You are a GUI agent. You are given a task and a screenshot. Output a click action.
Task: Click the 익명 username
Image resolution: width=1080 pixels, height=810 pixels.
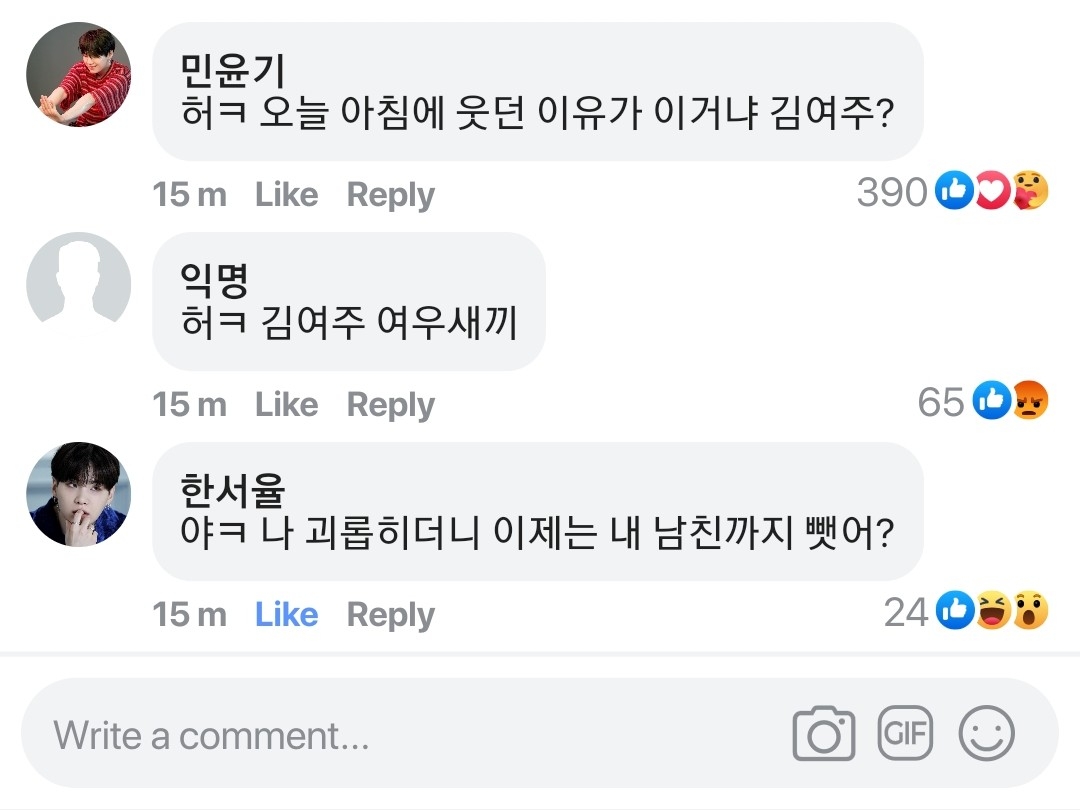(214, 280)
